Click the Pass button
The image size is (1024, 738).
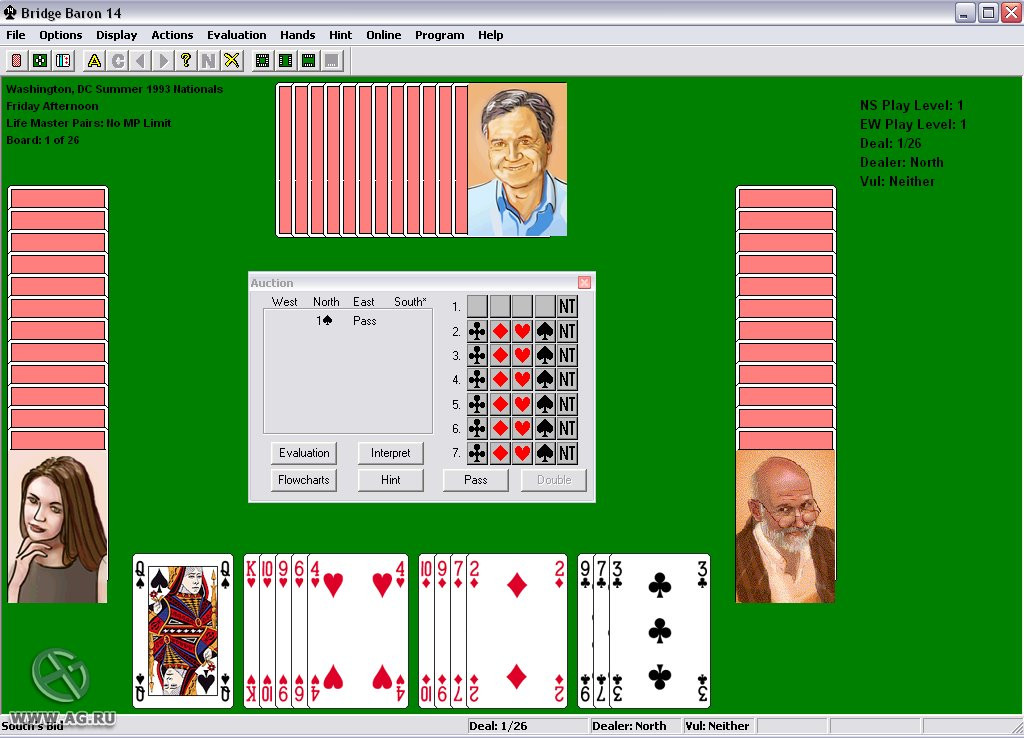pos(475,479)
